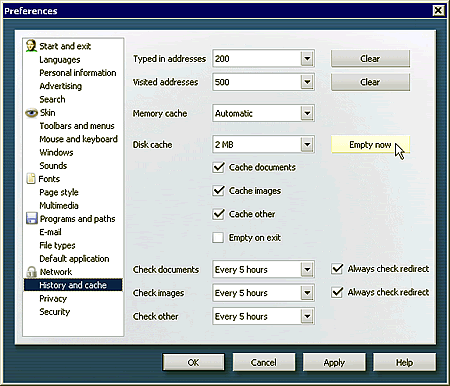The image size is (450, 386).
Task: Open the File types category
Action: coord(57,245)
